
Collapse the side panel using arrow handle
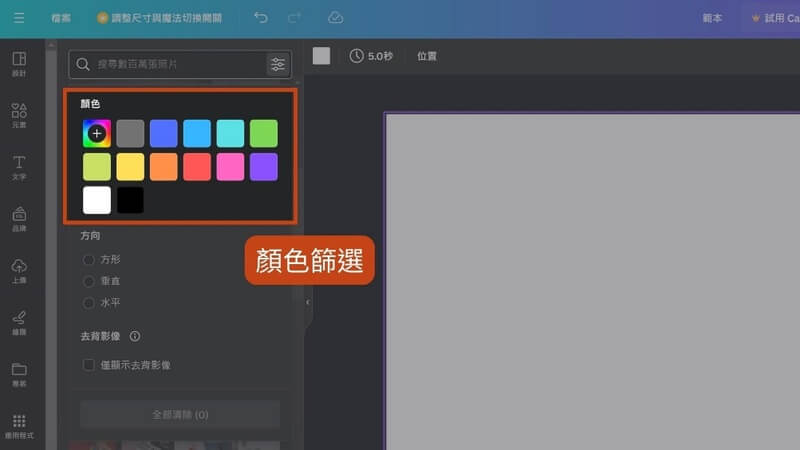point(308,302)
